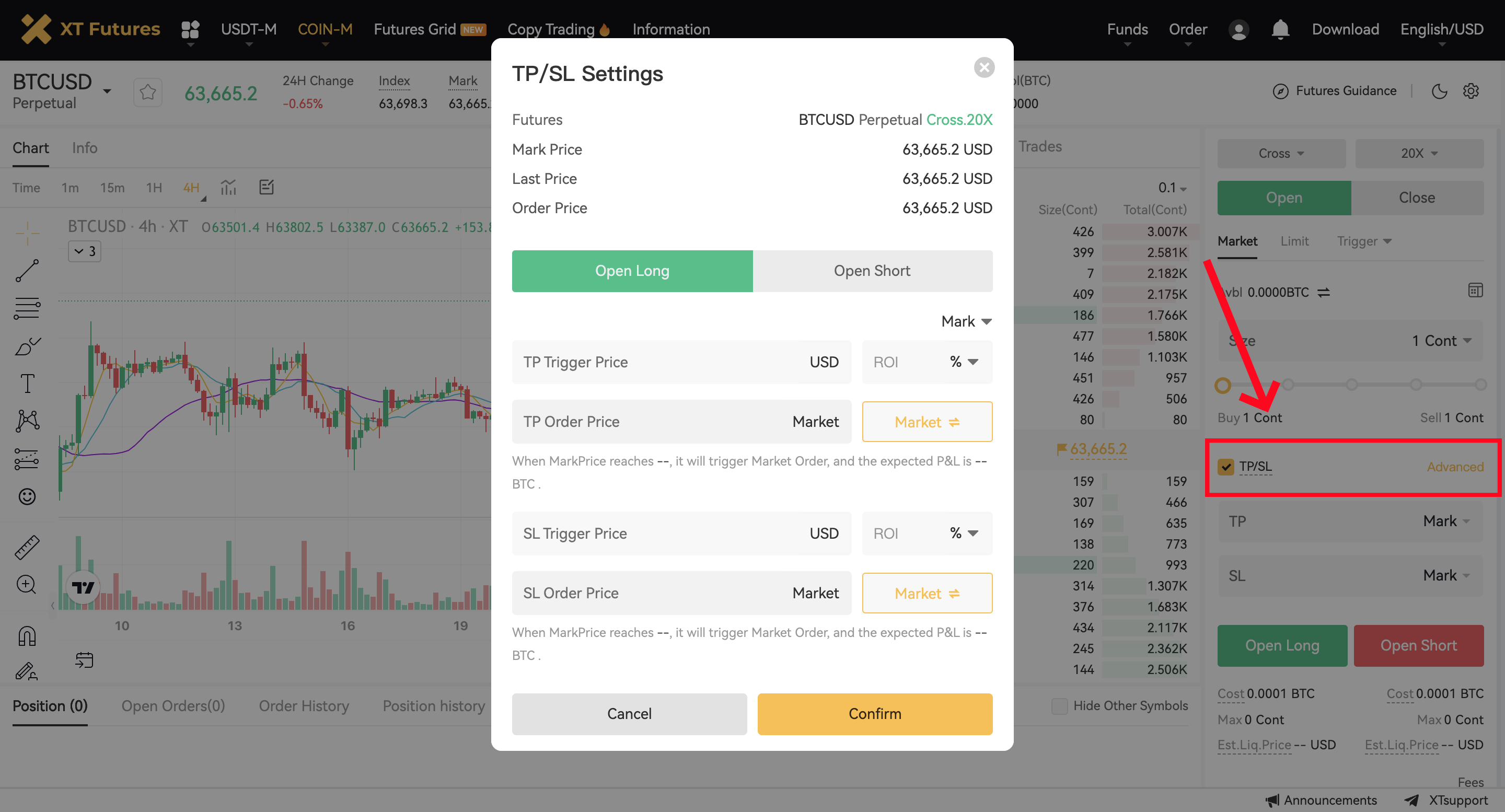Open chart indicators icon
Image resolution: width=1505 pixels, height=812 pixels.
(x=228, y=188)
